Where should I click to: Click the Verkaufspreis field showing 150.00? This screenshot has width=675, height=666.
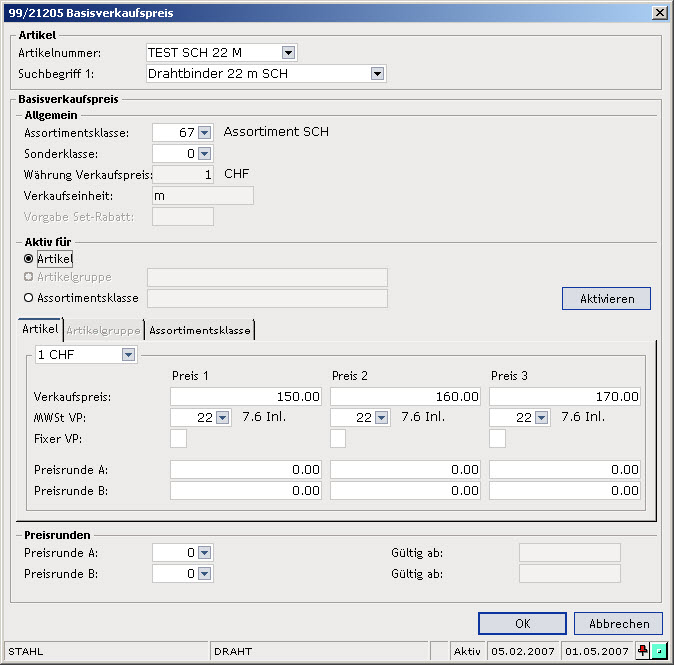(246, 397)
